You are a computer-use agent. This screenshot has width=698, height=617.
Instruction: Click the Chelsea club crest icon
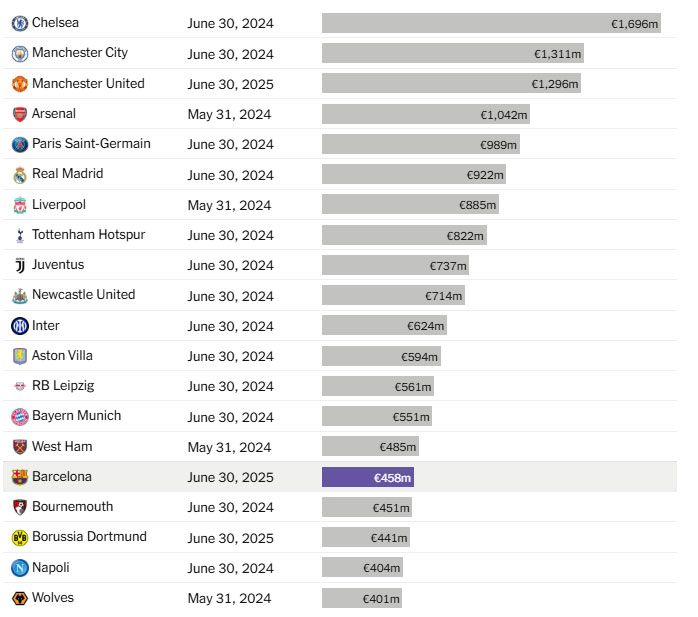(20, 23)
